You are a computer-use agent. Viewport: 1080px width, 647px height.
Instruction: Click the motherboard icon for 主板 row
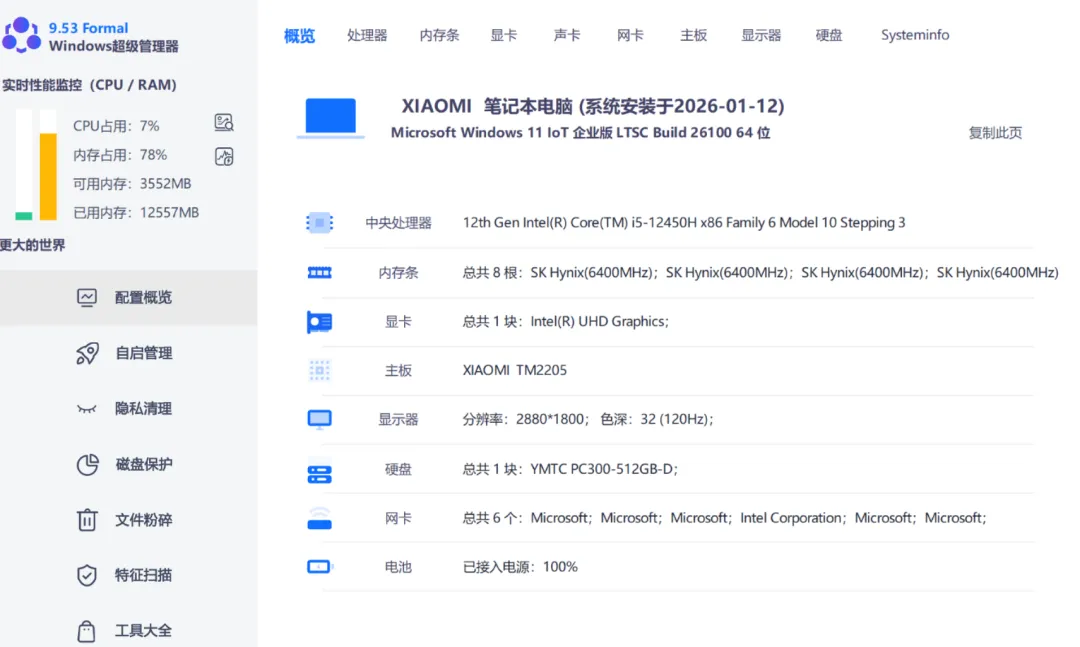320,371
